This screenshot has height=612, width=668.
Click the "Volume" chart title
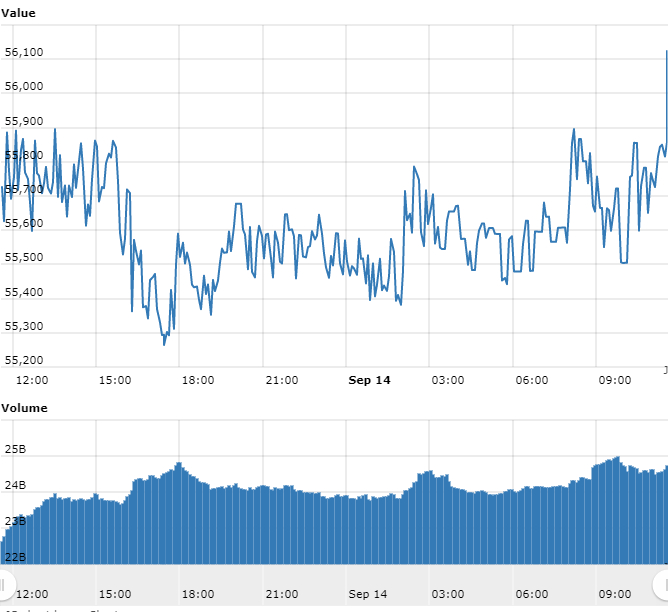[x=24, y=408]
